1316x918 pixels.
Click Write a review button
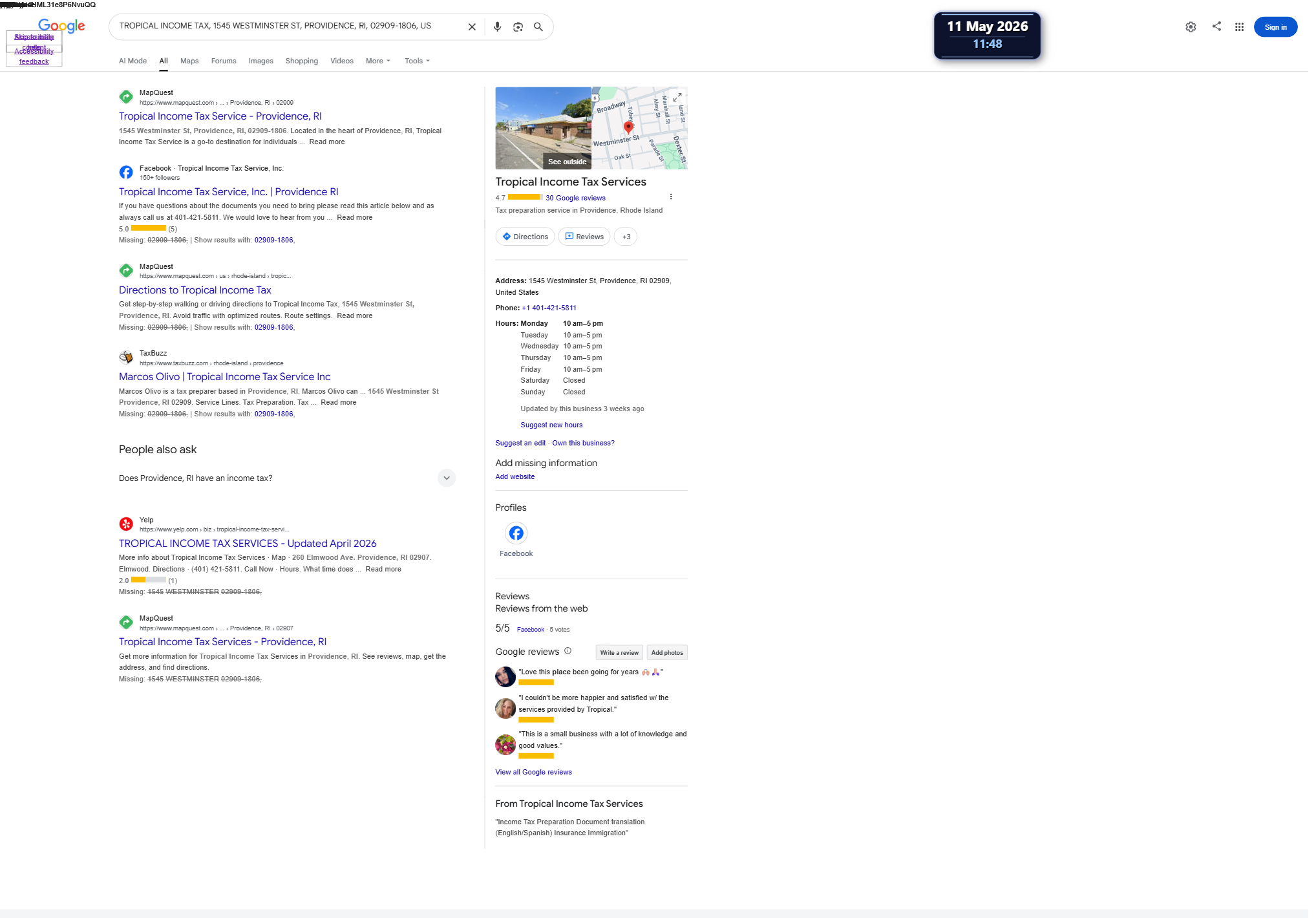click(619, 653)
